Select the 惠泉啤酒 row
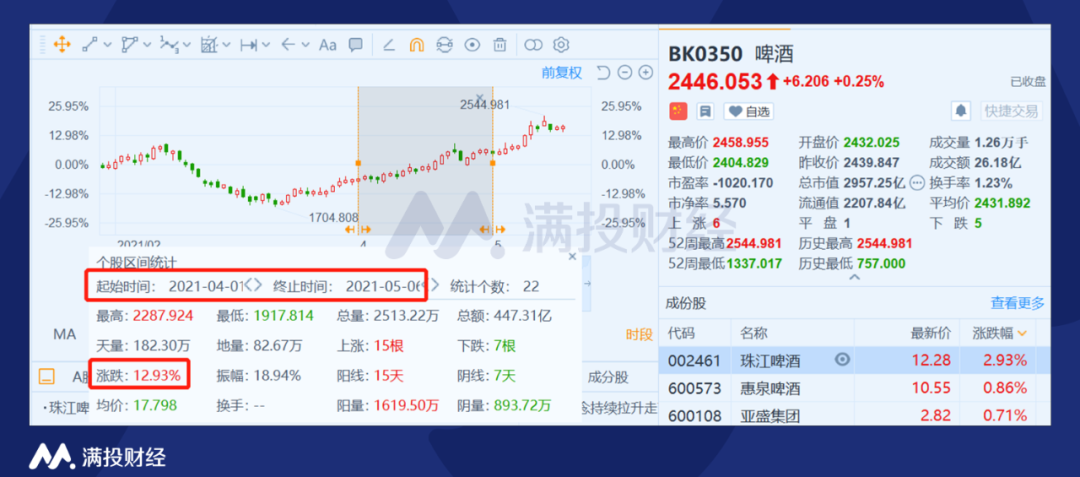This screenshot has height=477, width=1080. [x=855, y=388]
